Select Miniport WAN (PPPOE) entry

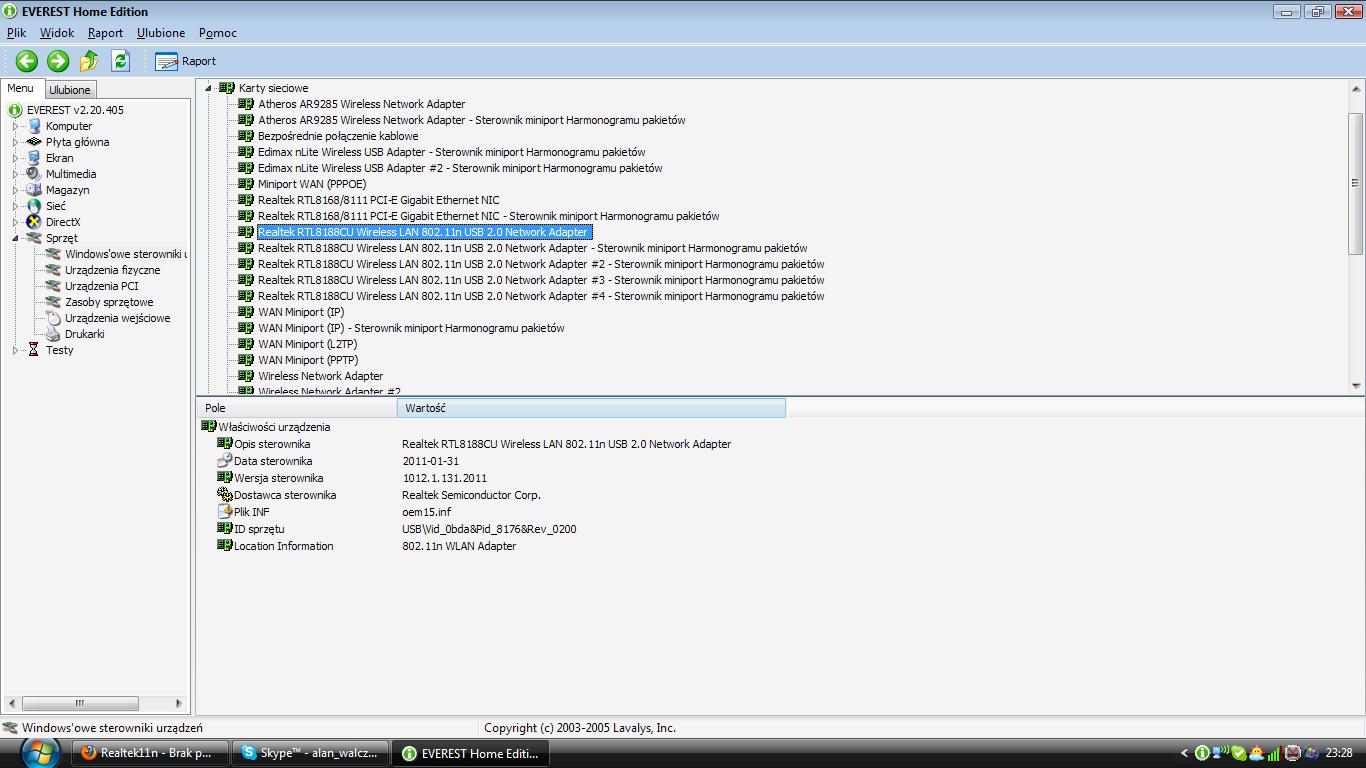[312, 184]
